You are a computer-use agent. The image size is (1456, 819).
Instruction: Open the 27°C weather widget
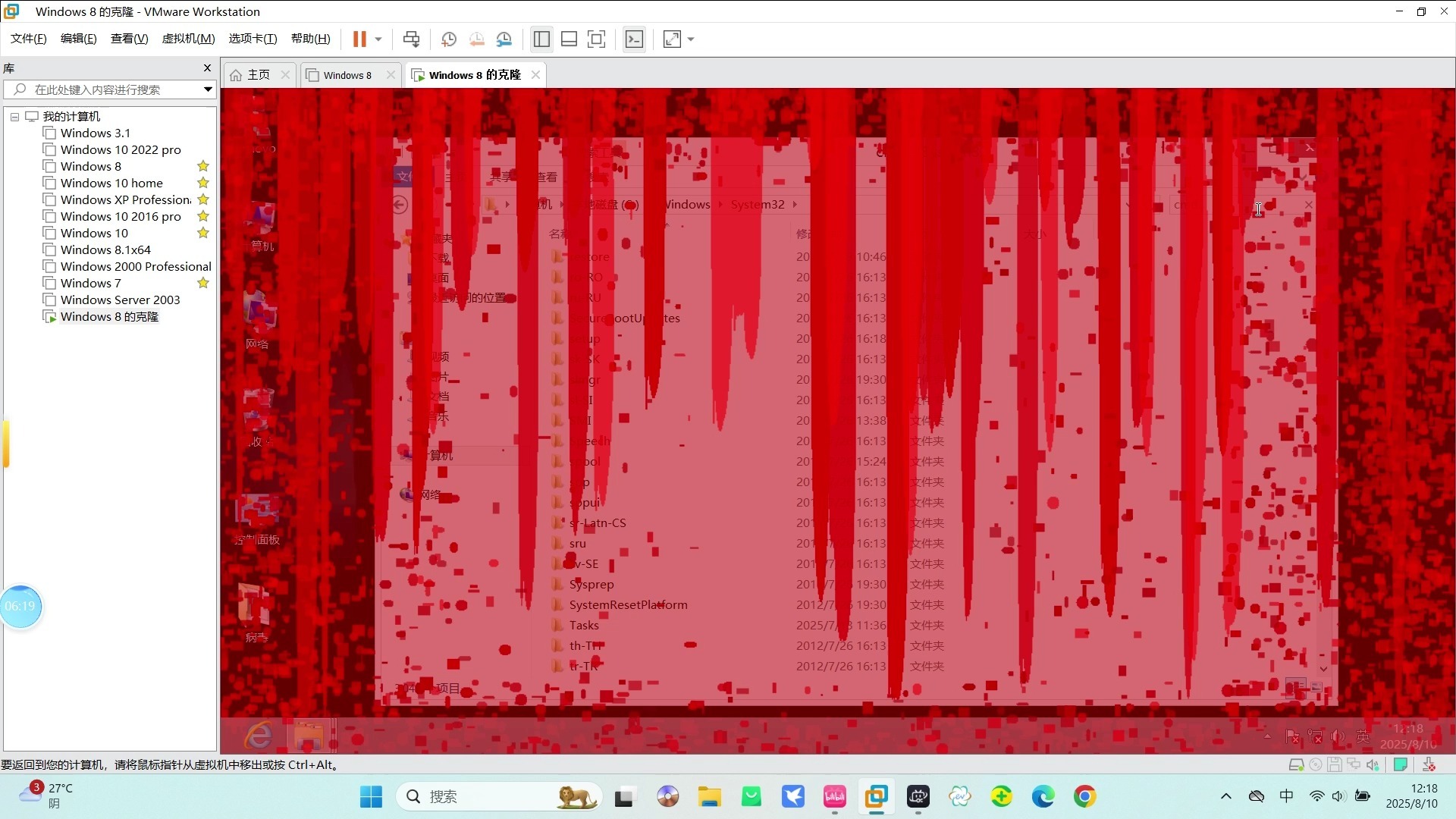[x=45, y=796]
